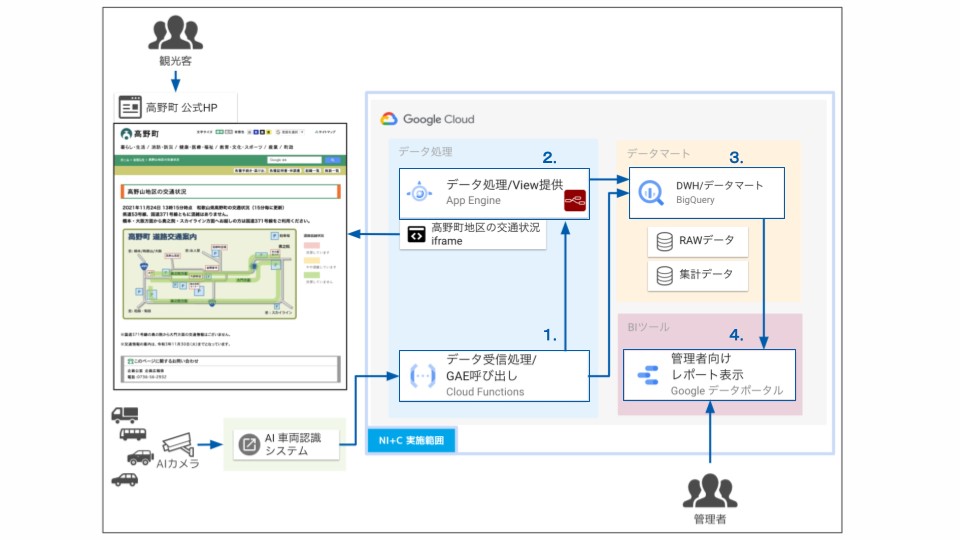Select the Google データポータル icon
Image resolution: width=960 pixels, height=540 pixels.
[648, 375]
